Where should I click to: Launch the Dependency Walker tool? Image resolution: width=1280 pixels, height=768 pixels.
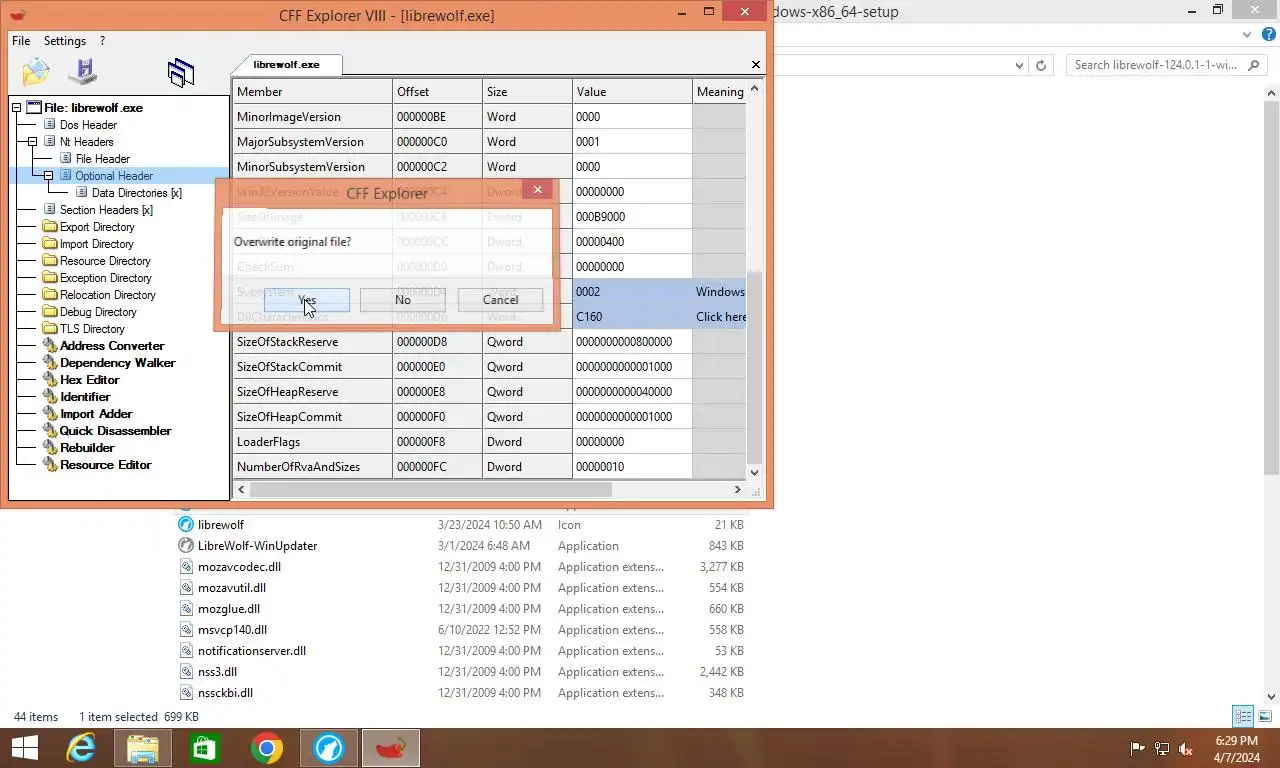[x=117, y=363]
